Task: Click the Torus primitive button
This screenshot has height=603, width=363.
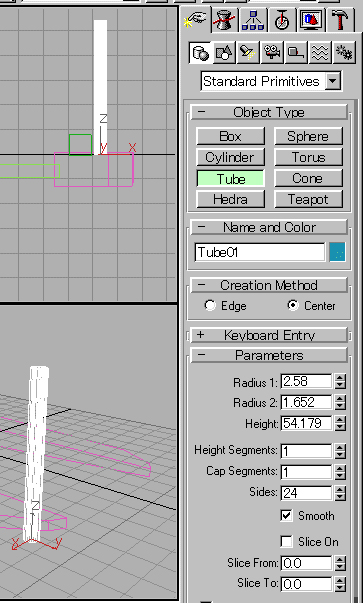Action: (x=308, y=157)
